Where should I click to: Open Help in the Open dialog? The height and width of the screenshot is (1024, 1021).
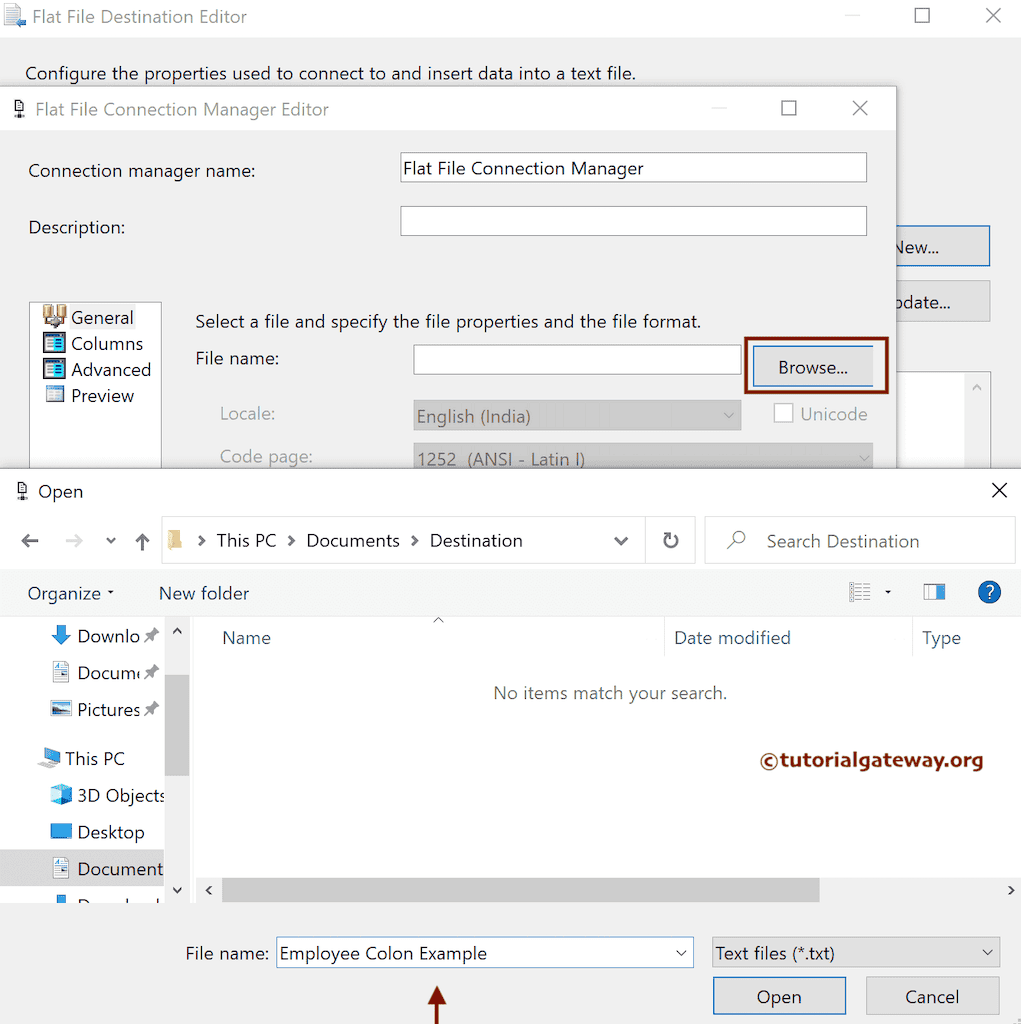(x=989, y=592)
